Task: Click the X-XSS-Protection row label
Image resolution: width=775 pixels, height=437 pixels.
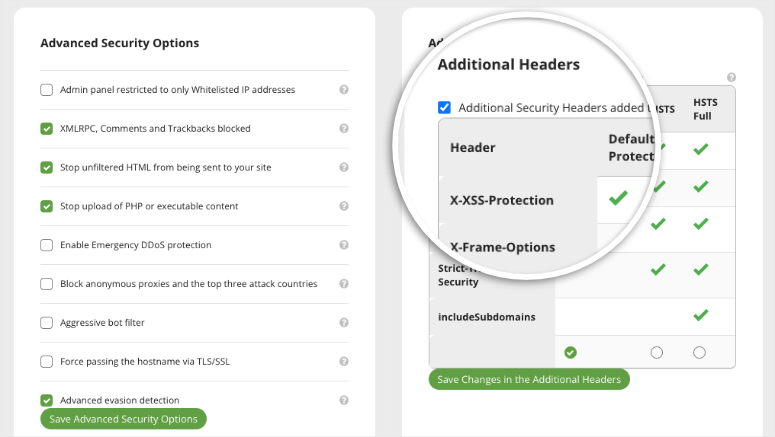Action: click(501, 200)
